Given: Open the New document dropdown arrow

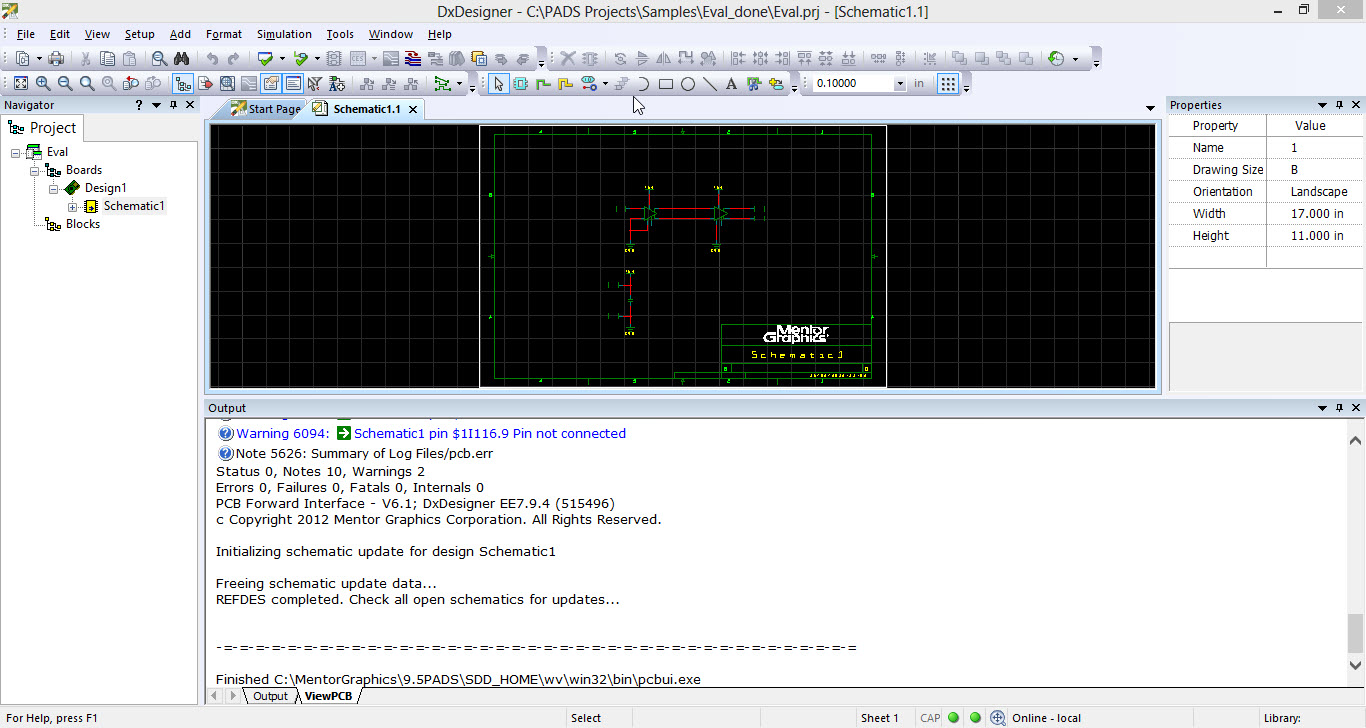Looking at the screenshot, I should [39, 59].
